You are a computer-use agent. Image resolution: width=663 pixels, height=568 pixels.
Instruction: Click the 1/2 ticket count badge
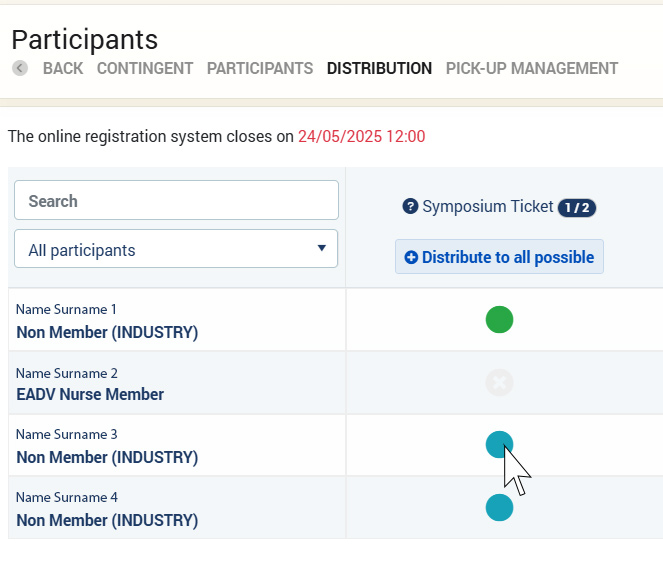577,208
